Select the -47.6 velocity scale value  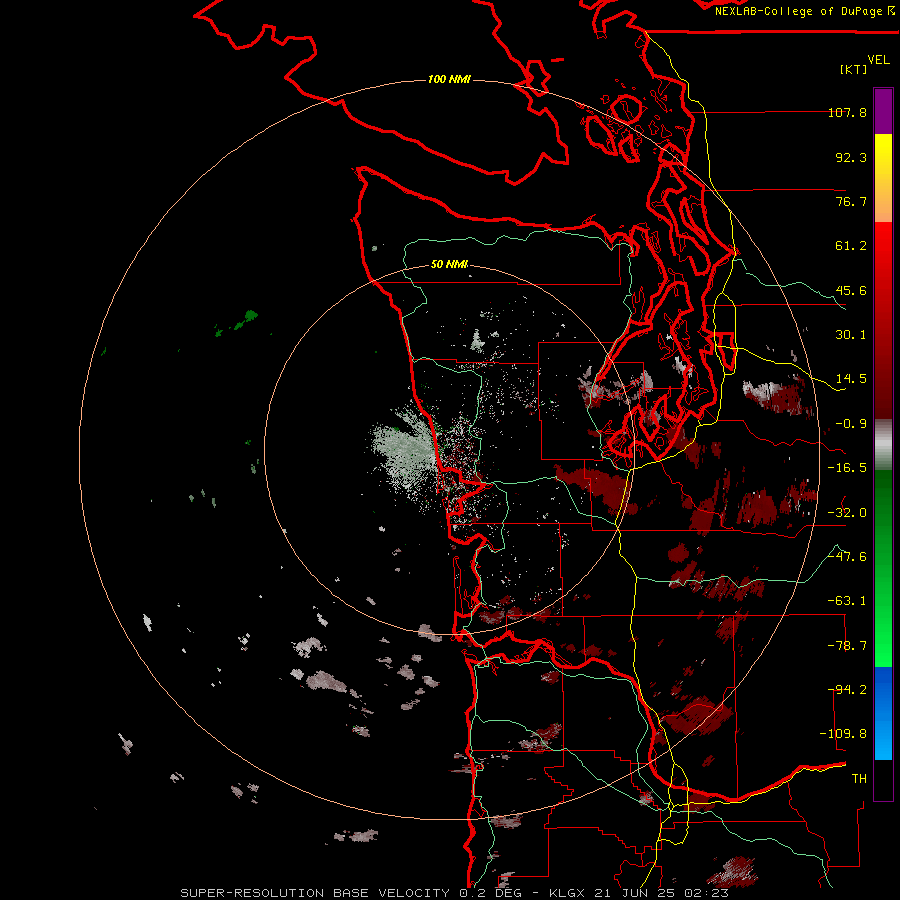pos(847,557)
